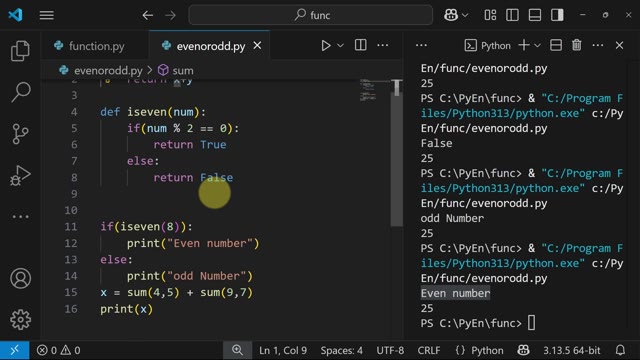Open the Problems errors and warnings indicator
640x360 pixels.
(x=58, y=350)
